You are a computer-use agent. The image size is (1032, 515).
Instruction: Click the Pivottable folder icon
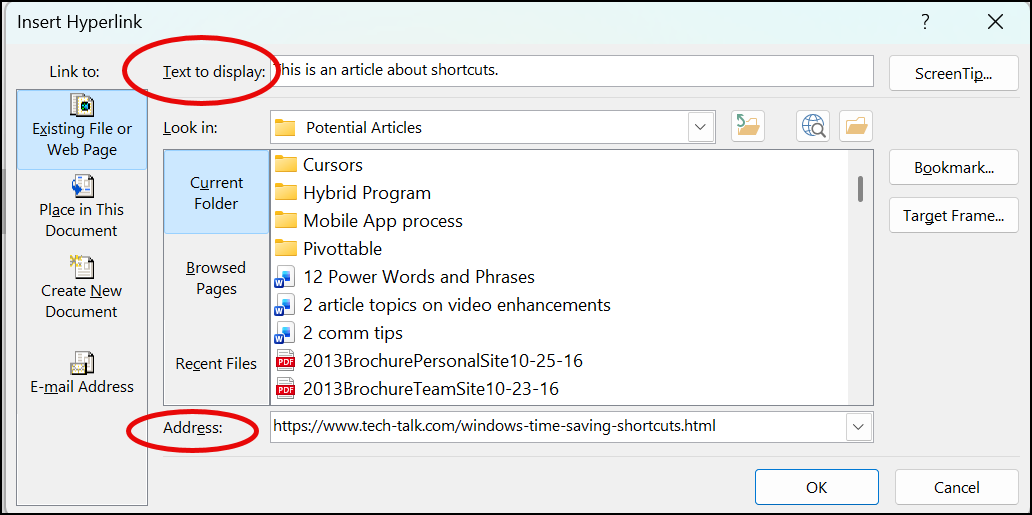click(x=285, y=248)
